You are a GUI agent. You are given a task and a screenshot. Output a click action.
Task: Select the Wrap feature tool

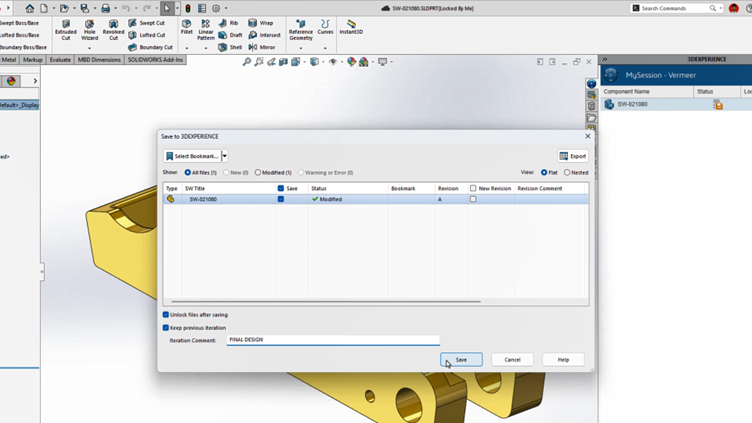pyautogui.click(x=260, y=23)
